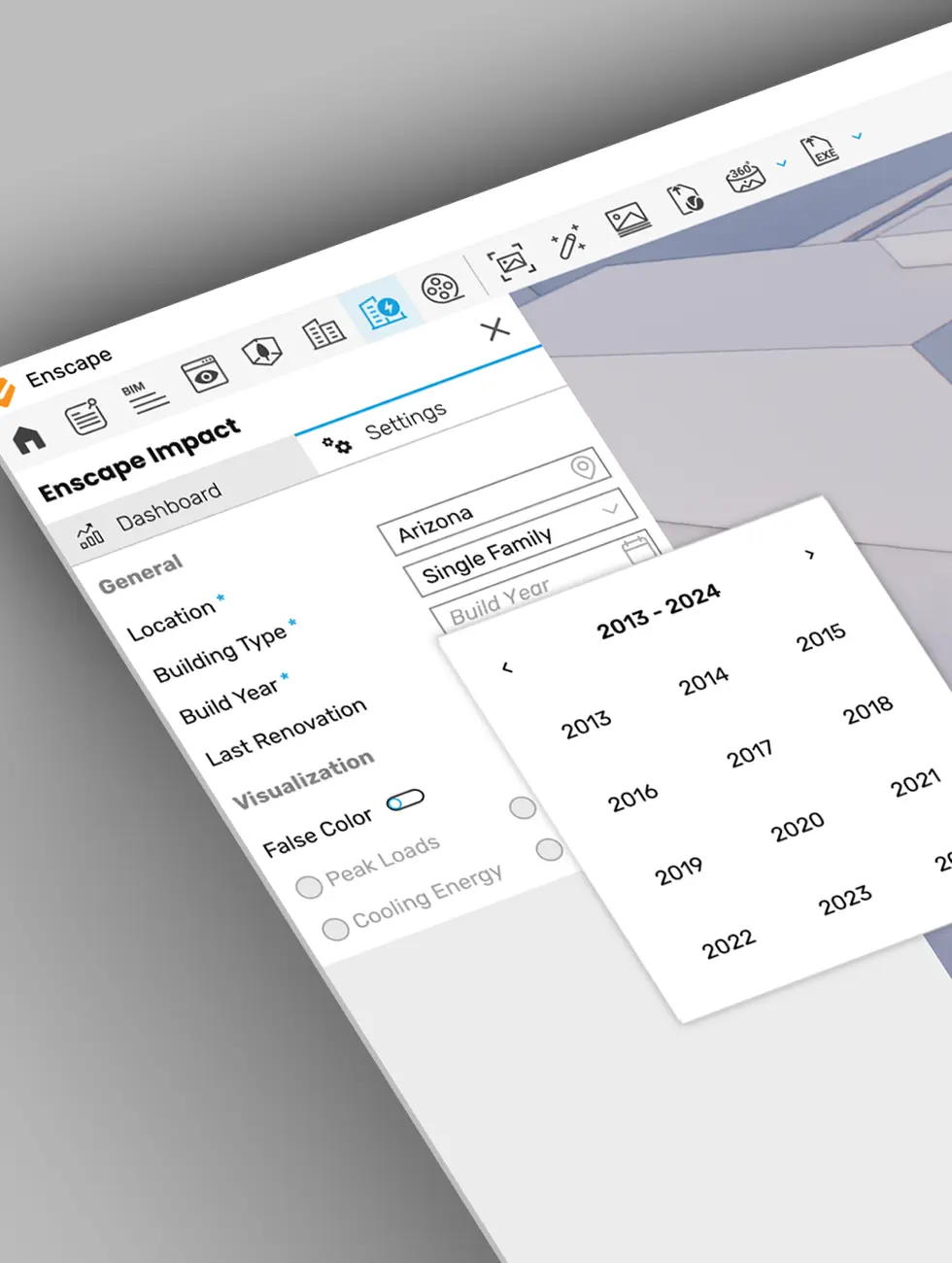Select the magic wand sparkle icon
Viewport: 952px width, 1263px height.
pyautogui.click(x=567, y=241)
